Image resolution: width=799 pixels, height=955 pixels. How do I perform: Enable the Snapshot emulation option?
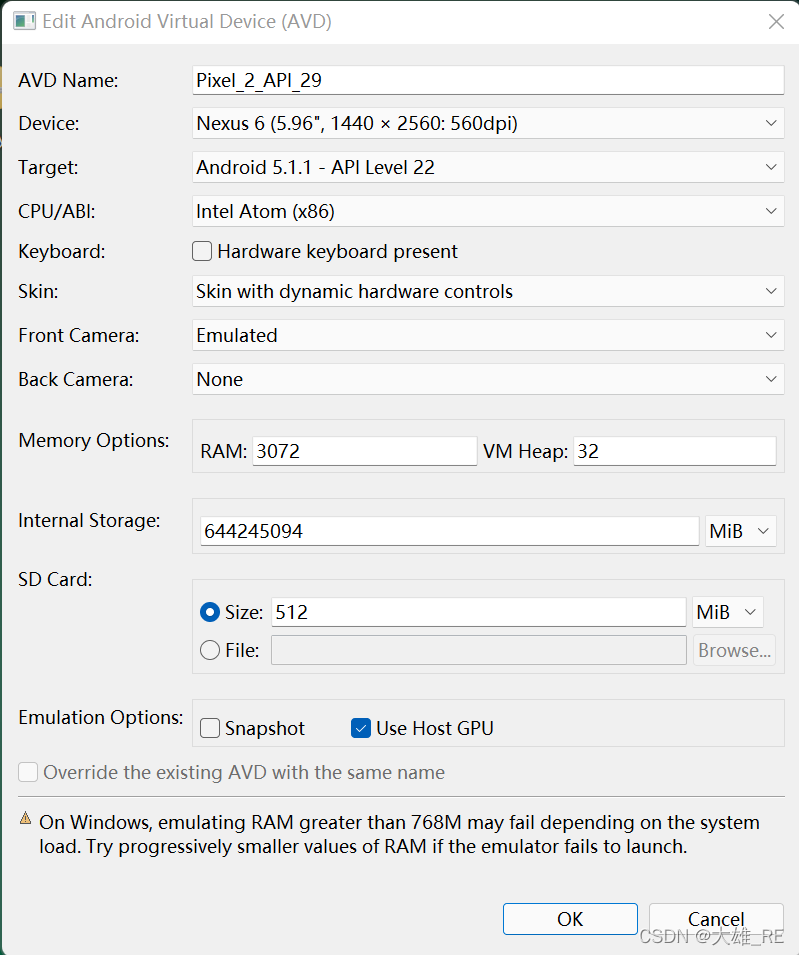coord(210,729)
